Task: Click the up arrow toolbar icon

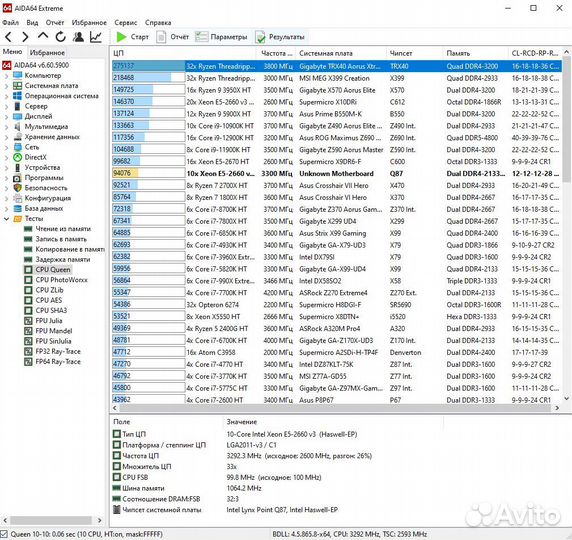Action: tap(43, 36)
